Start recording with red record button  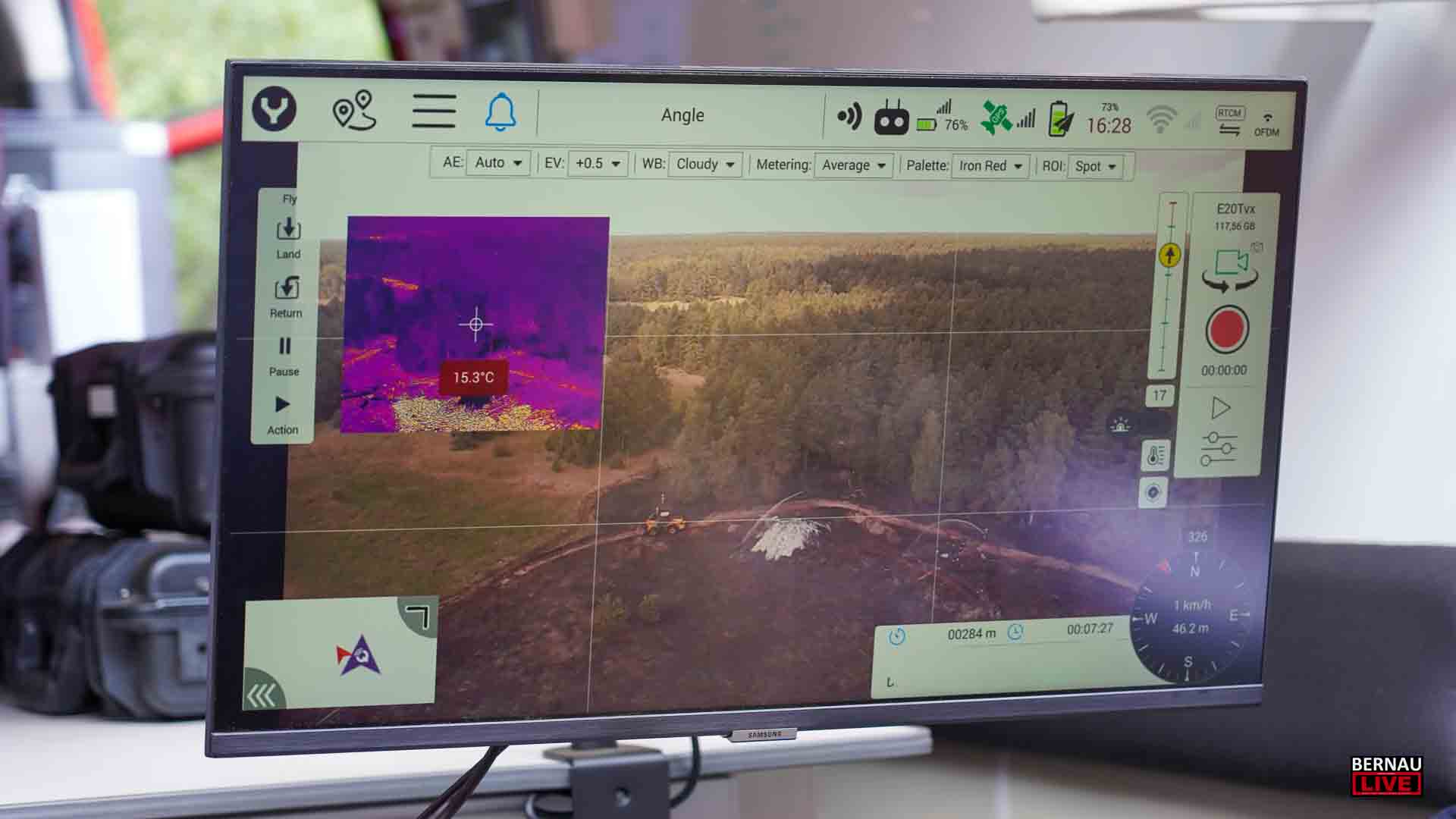pos(1226,330)
